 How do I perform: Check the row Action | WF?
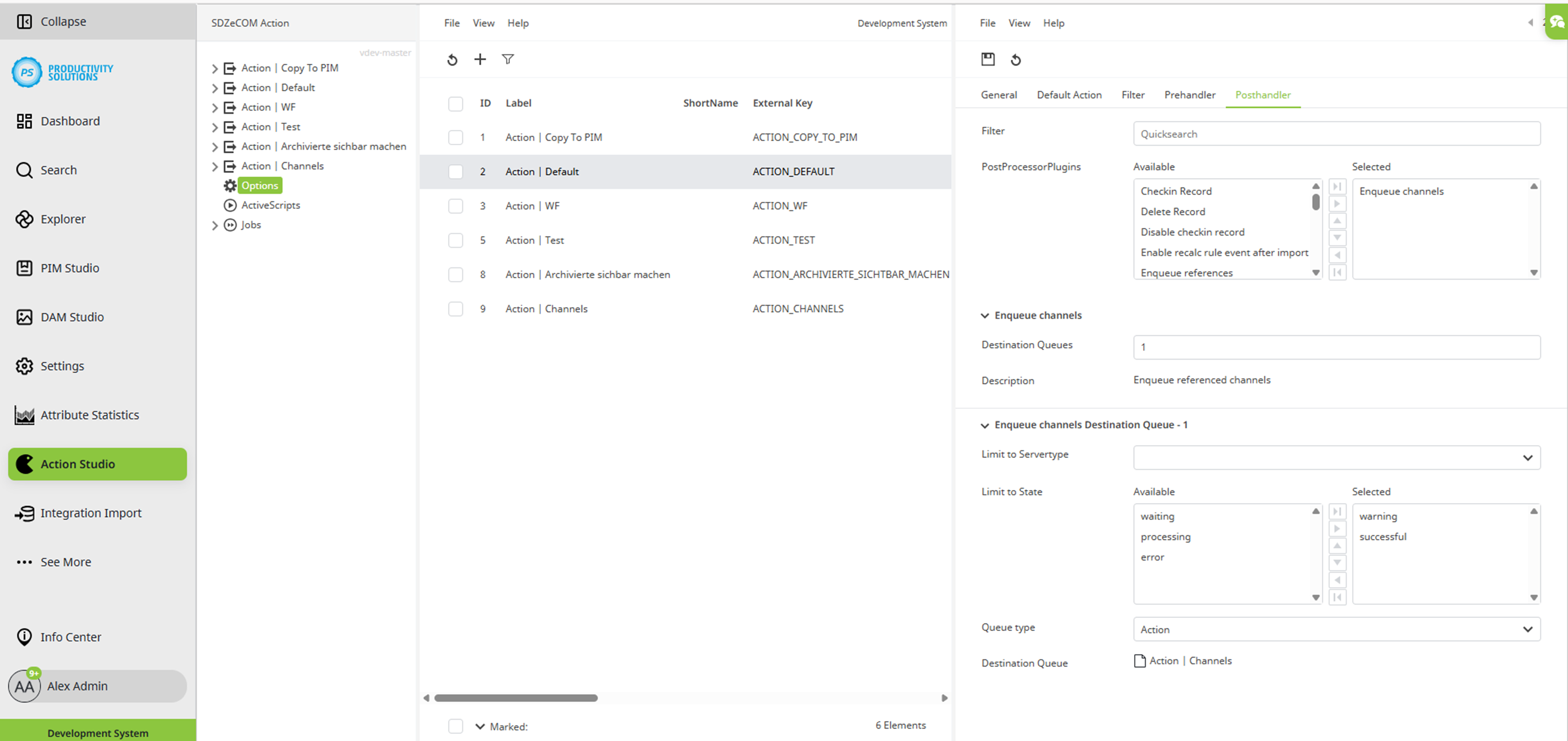click(x=455, y=206)
